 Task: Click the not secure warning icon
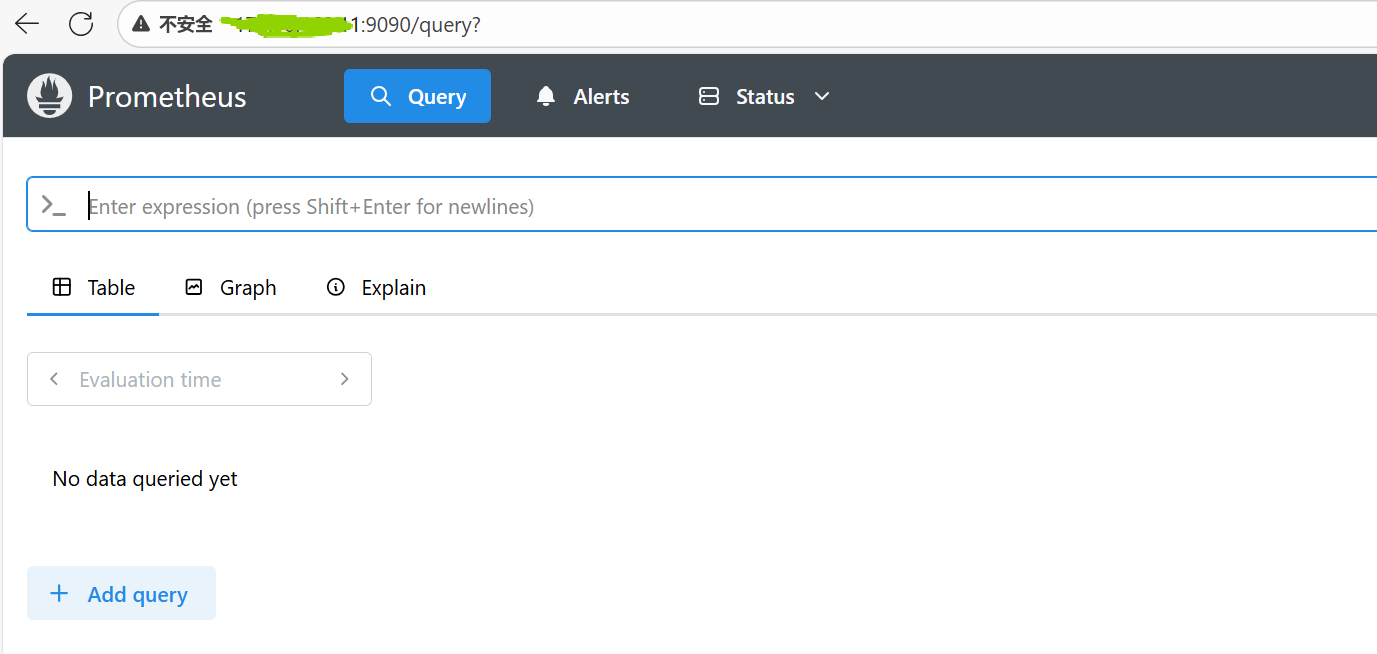pos(141,25)
